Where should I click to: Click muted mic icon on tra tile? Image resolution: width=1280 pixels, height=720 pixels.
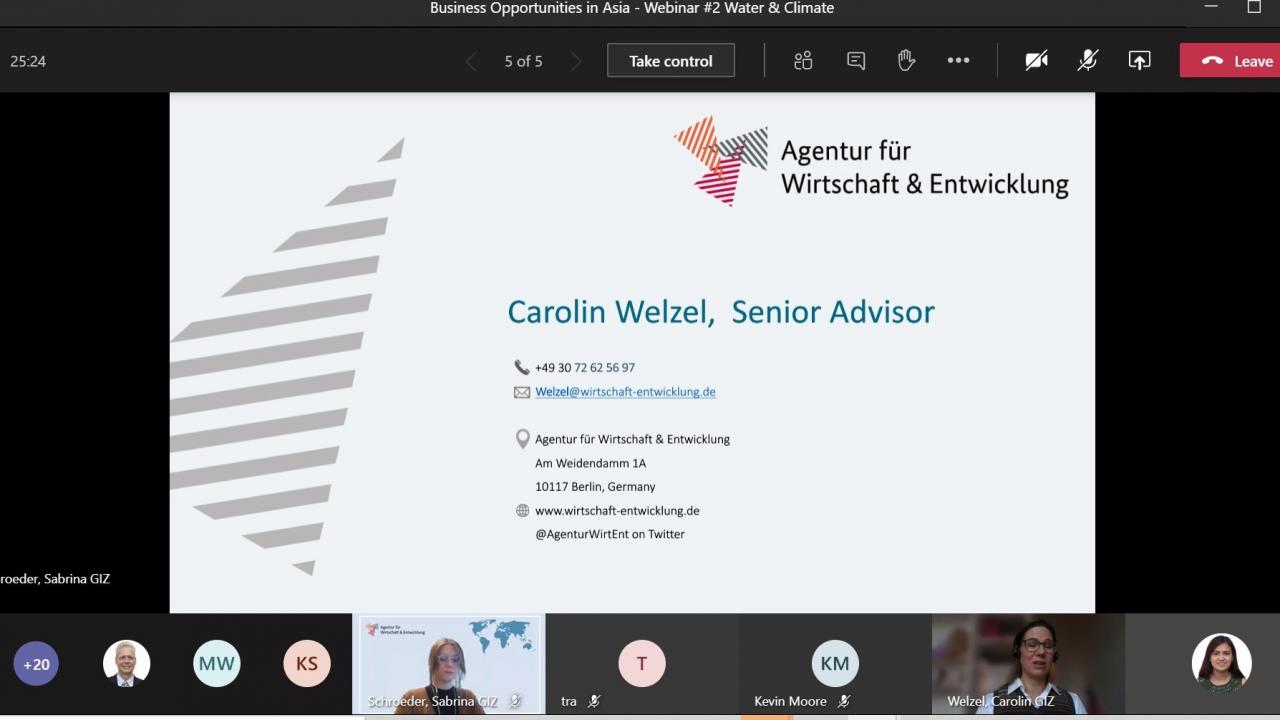click(594, 701)
